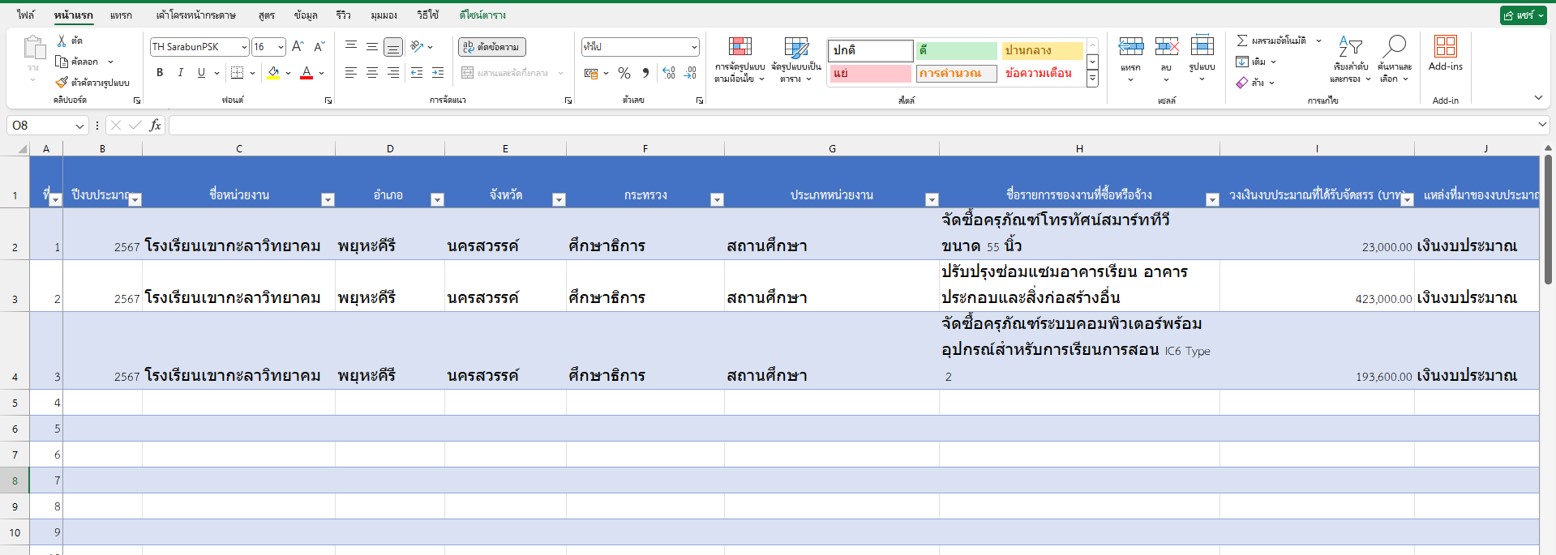This screenshot has width=1556, height=555.
Task: Click the center horizontal alignment icon
Action: [372, 73]
